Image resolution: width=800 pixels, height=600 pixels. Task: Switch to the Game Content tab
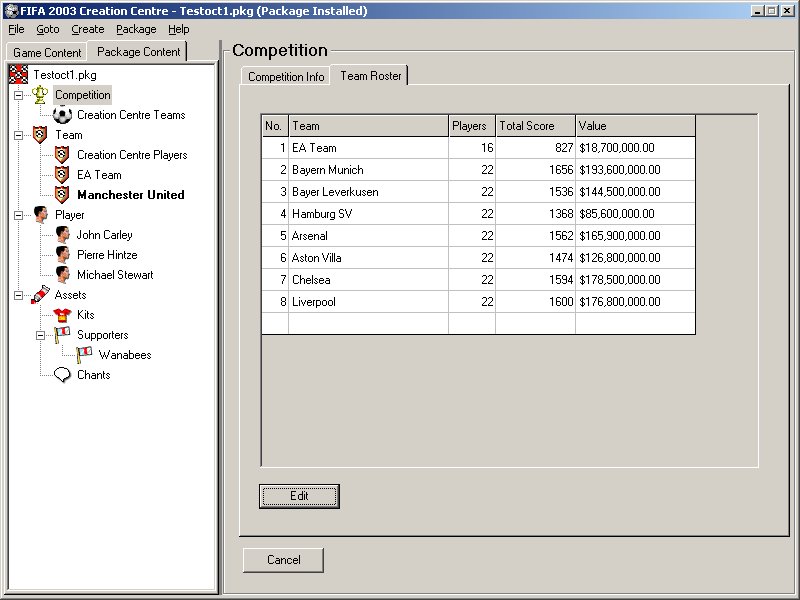pyautogui.click(x=47, y=53)
